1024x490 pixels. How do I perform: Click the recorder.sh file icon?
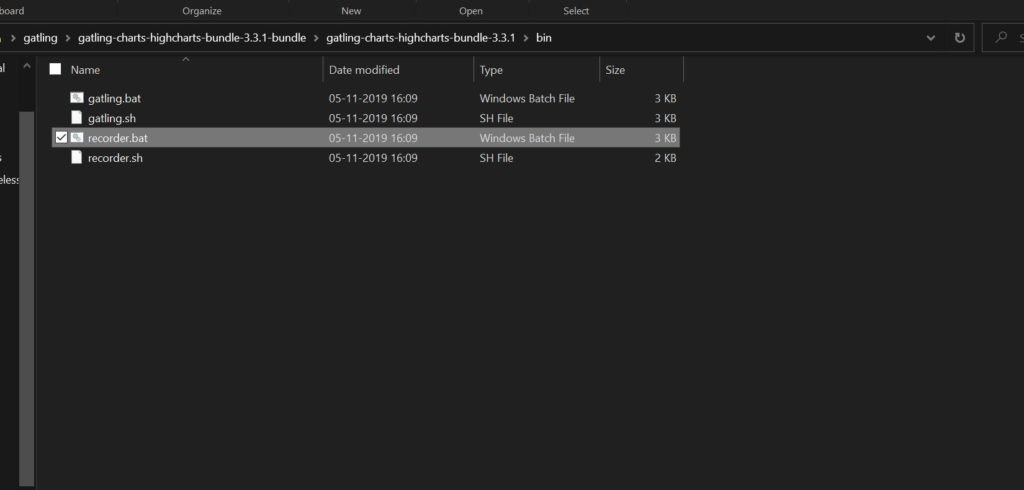(x=76, y=157)
